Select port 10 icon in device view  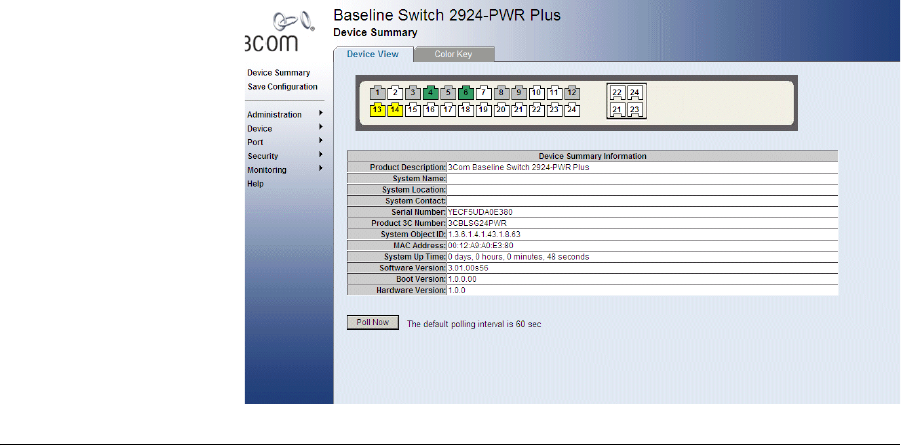click(x=536, y=92)
